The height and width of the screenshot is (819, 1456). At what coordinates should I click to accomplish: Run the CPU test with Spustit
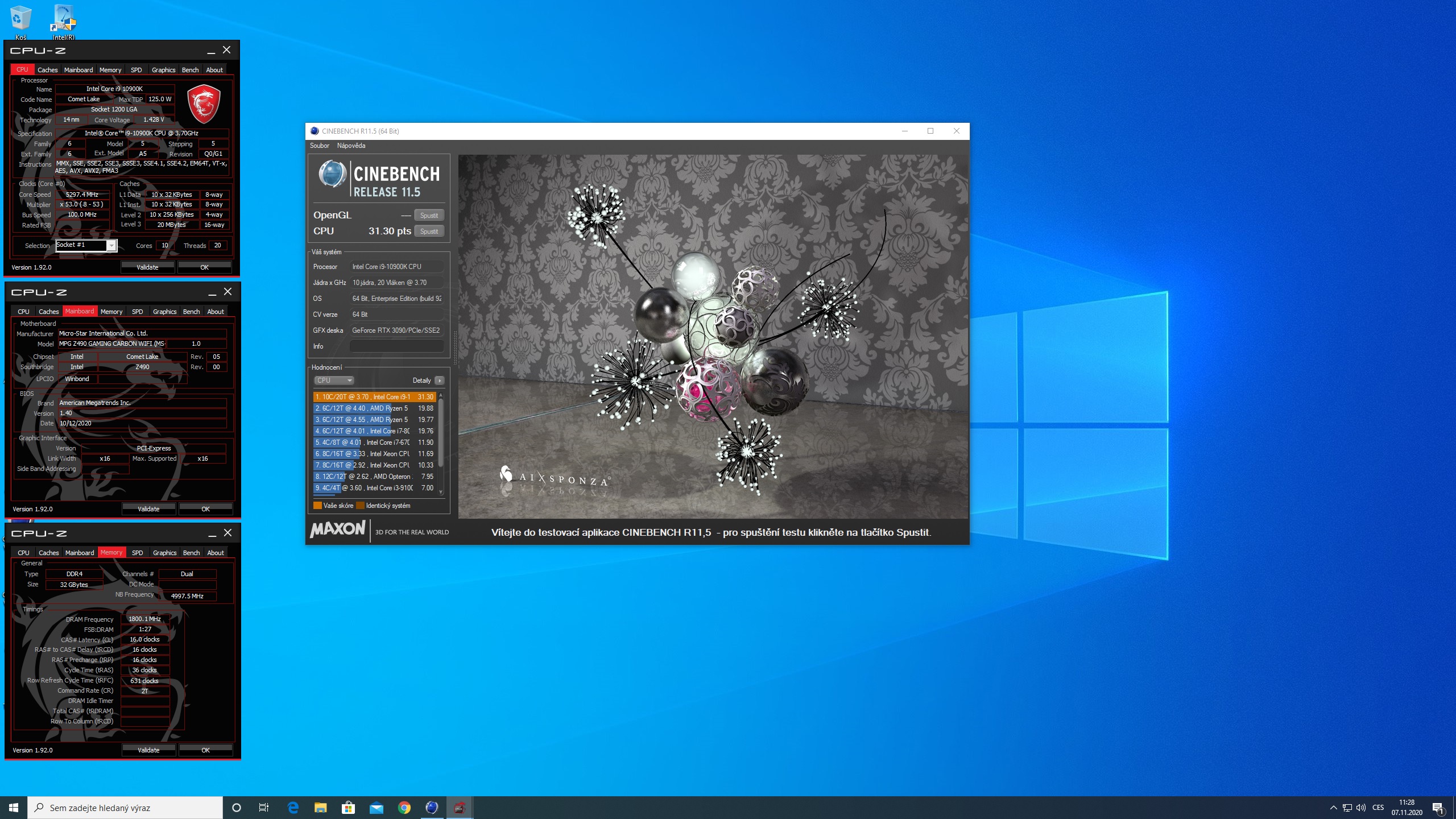(x=429, y=231)
